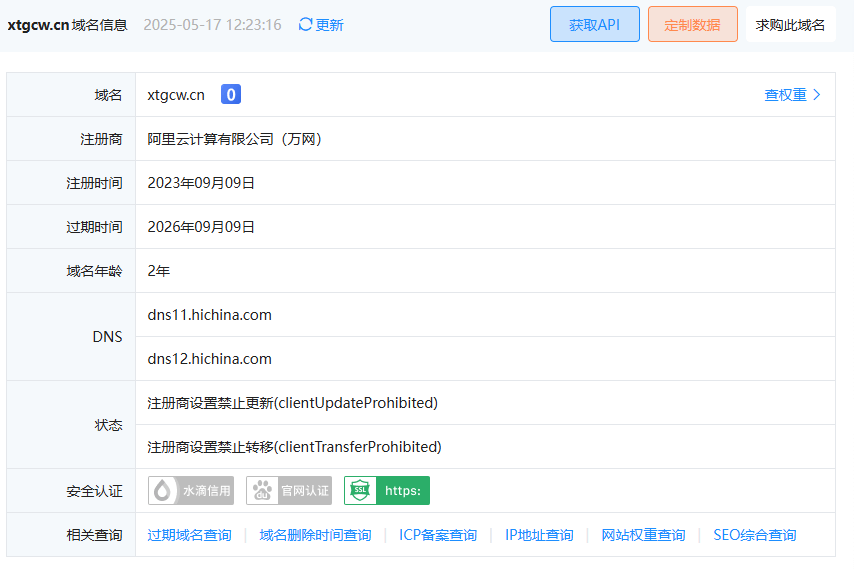Select registrar text 阿里云计算有限公司（万网）
The height and width of the screenshot is (570, 854).
click(235, 139)
